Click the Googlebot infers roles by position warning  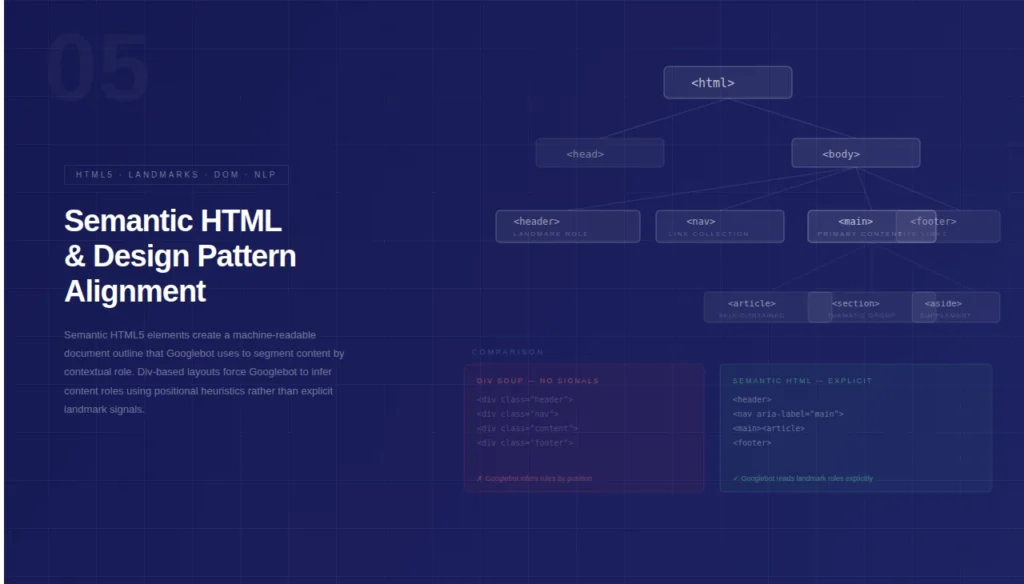click(x=537, y=478)
